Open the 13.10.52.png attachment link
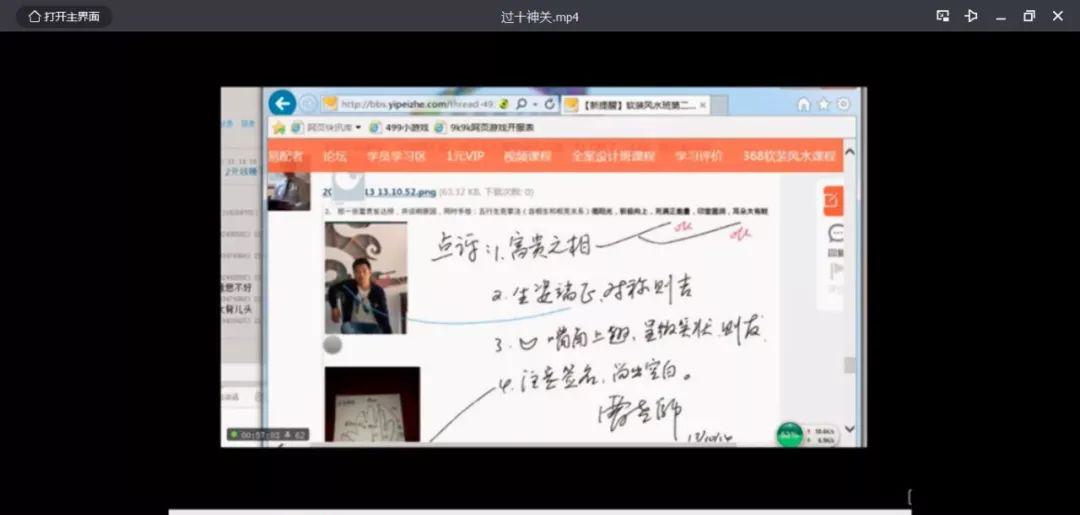The width and height of the screenshot is (1080, 515). click(x=379, y=192)
